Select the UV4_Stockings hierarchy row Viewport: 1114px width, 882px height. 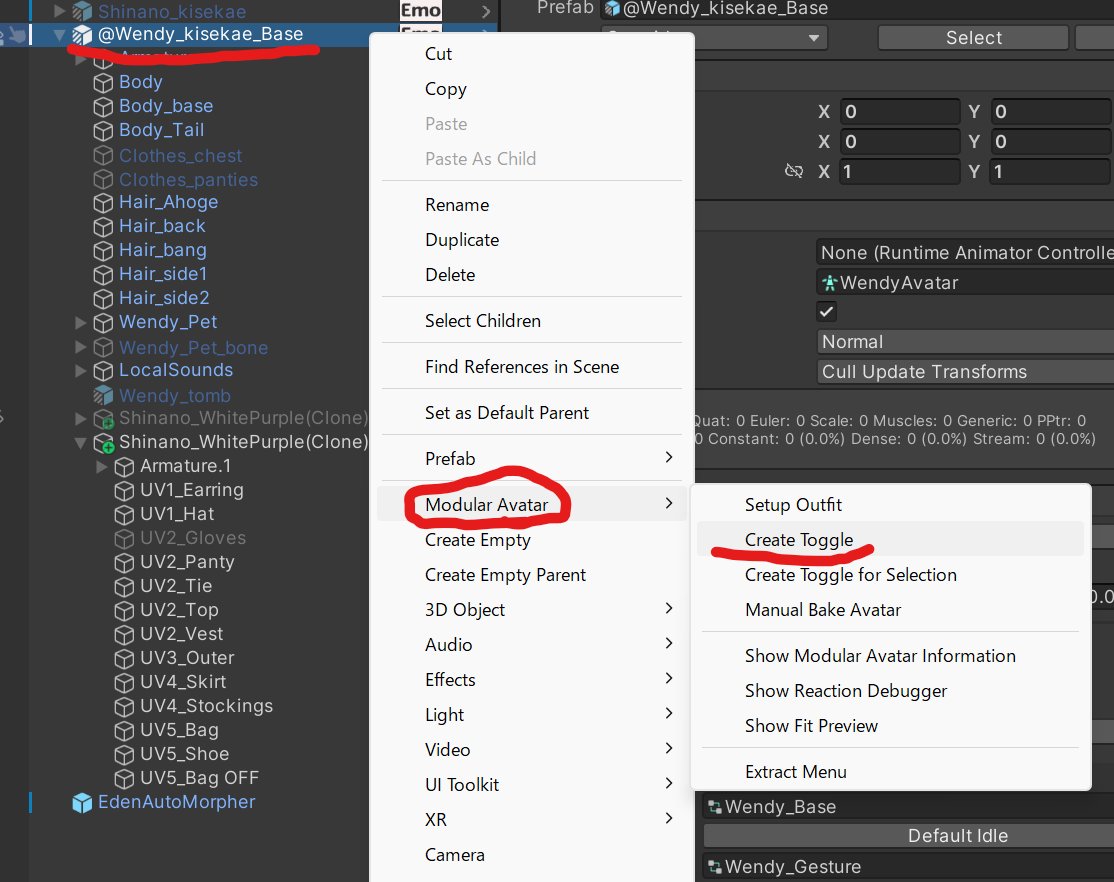[x=199, y=706]
